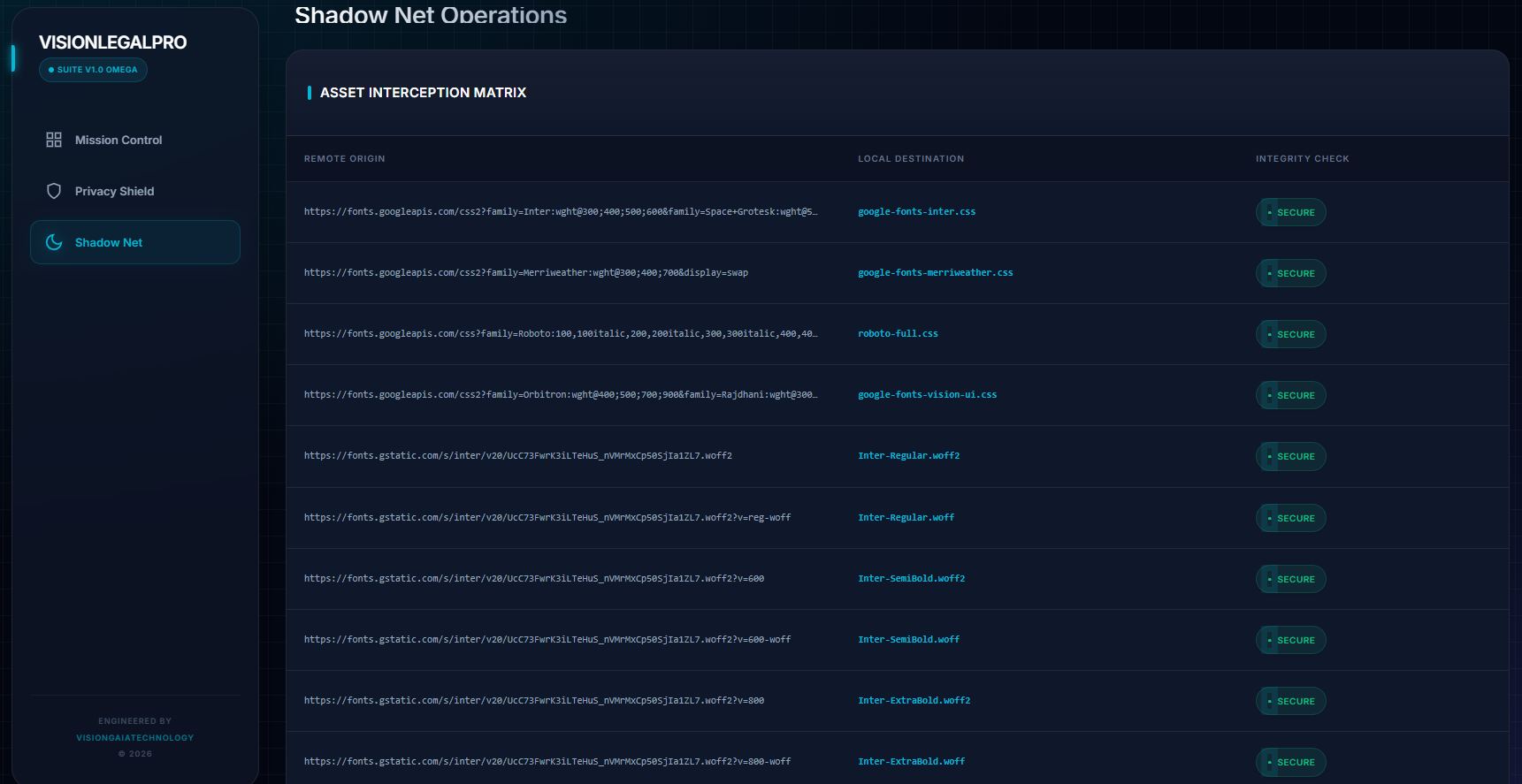This screenshot has height=784, width=1522.
Task: Click gstatic URL ending woff2?v=600
Action: pyautogui.click(x=534, y=579)
